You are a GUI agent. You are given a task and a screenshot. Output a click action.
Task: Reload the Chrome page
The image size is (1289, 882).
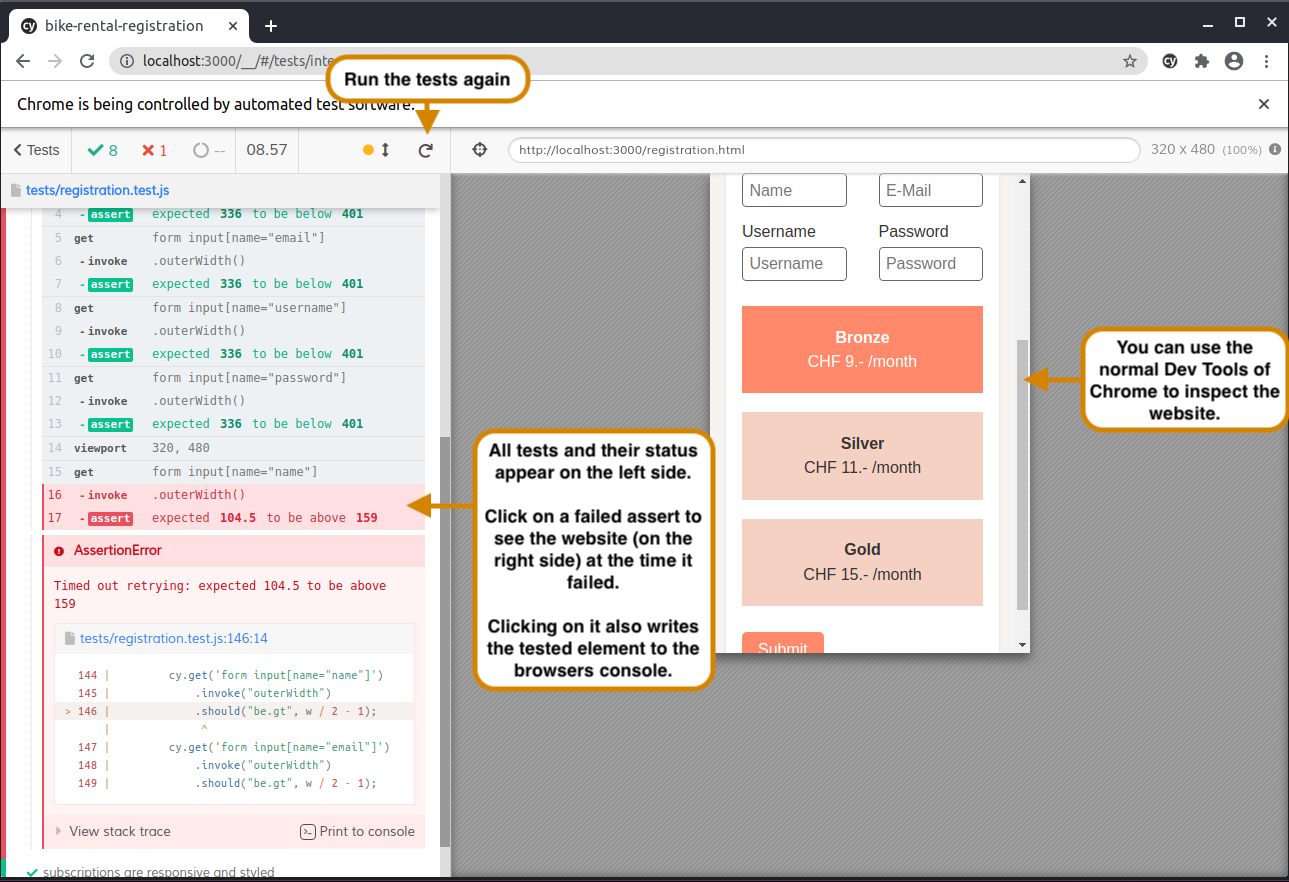(x=87, y=61)
